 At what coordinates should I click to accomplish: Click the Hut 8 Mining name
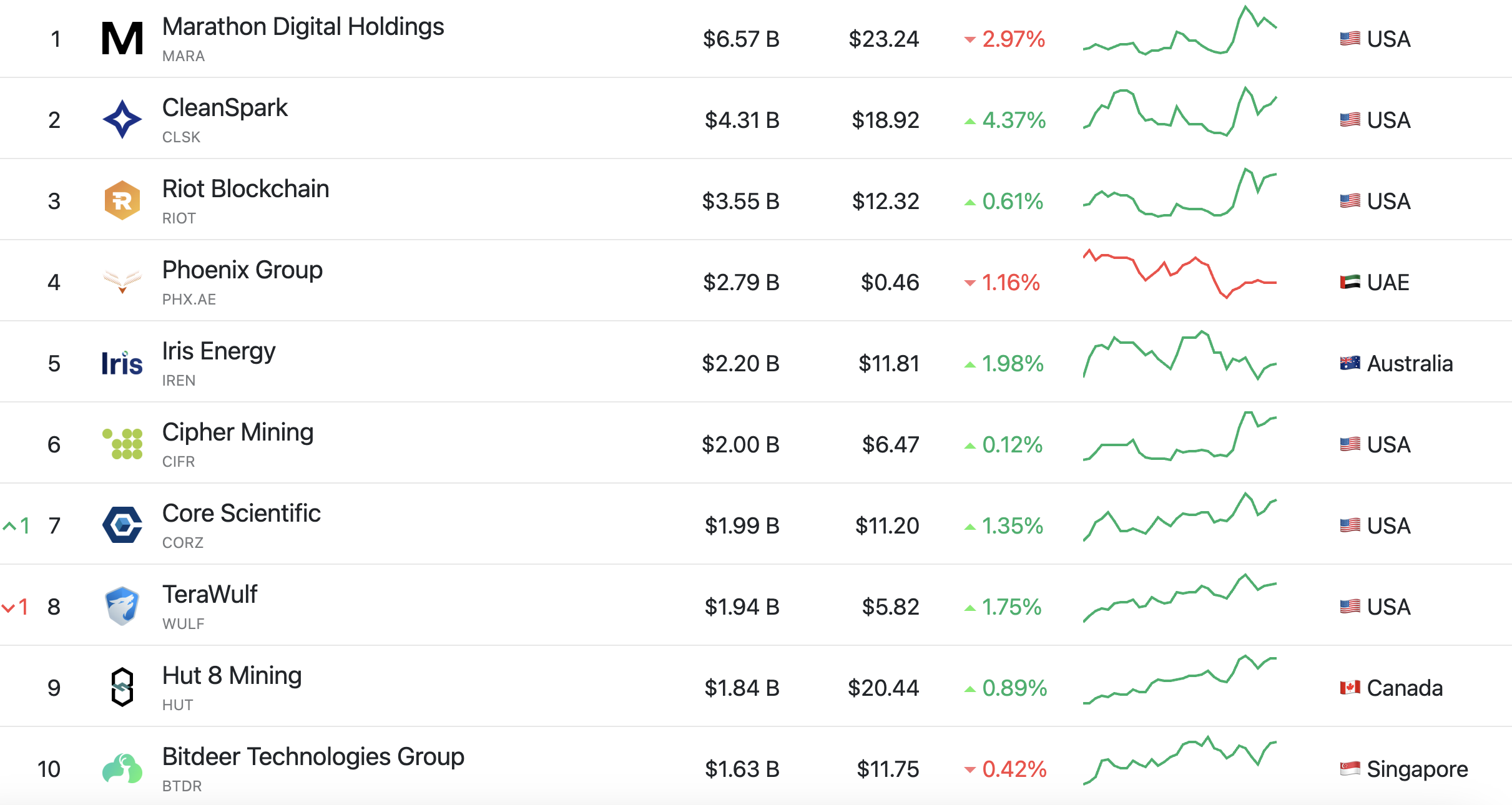click(x=232, y=676)
